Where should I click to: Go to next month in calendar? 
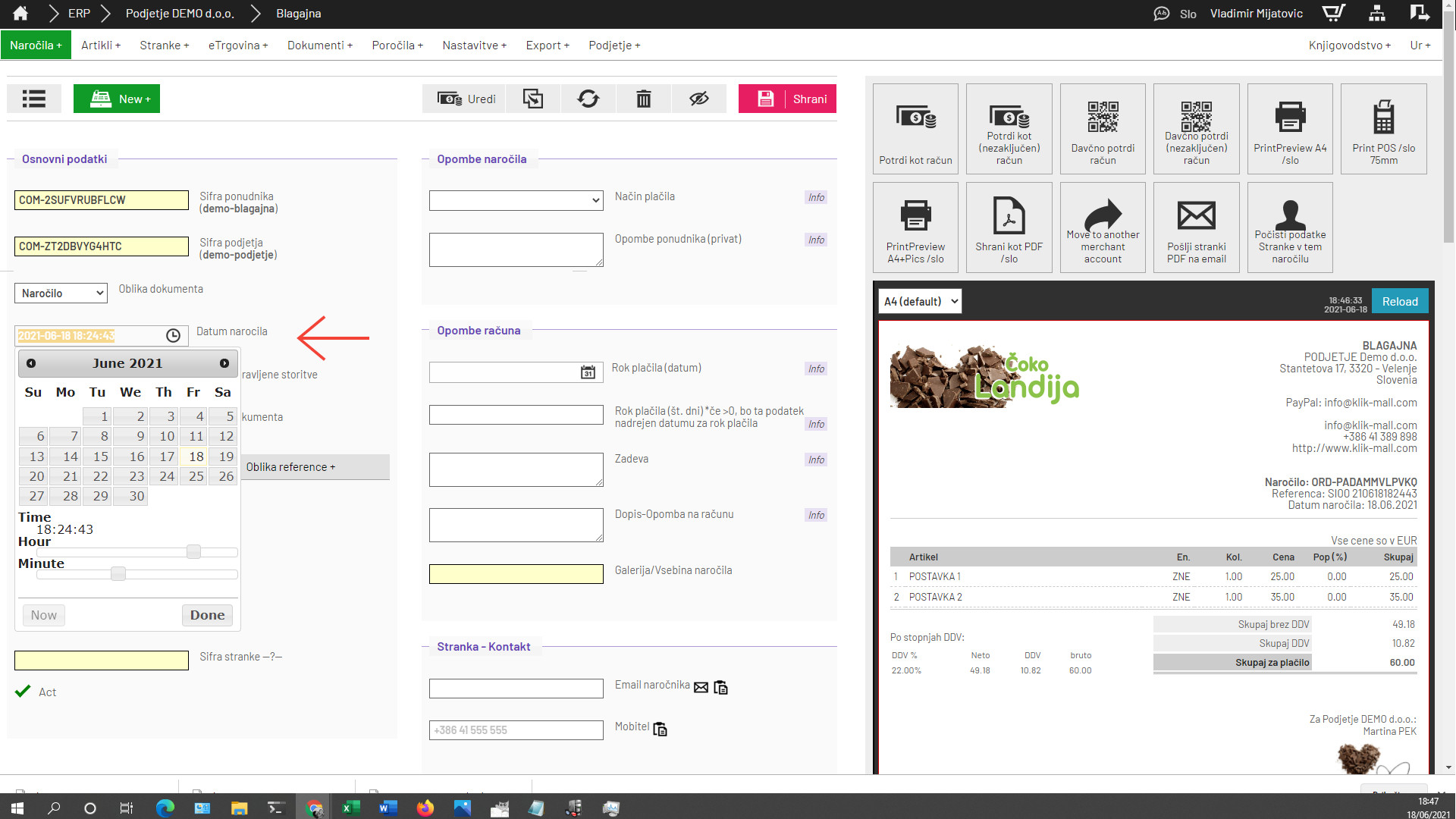[224, 363]
